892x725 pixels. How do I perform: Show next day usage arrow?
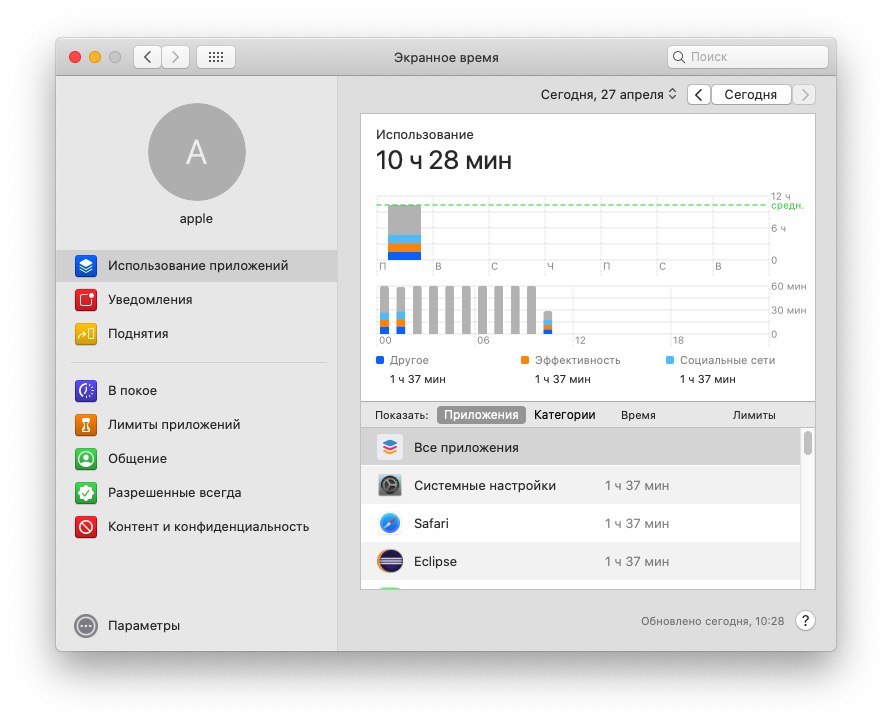(804, 94)
